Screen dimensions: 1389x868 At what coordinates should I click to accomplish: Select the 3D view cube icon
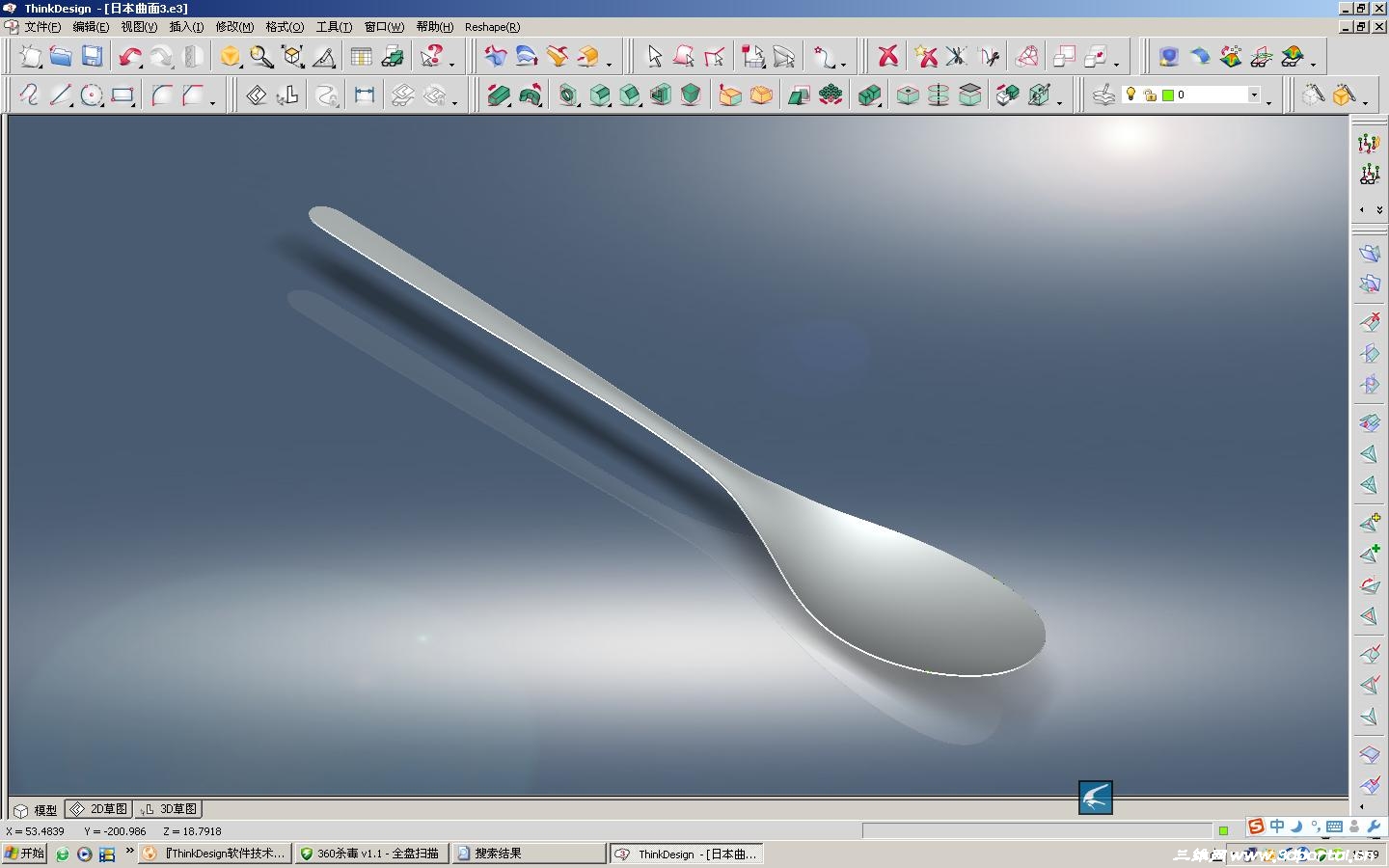point(293,57)
